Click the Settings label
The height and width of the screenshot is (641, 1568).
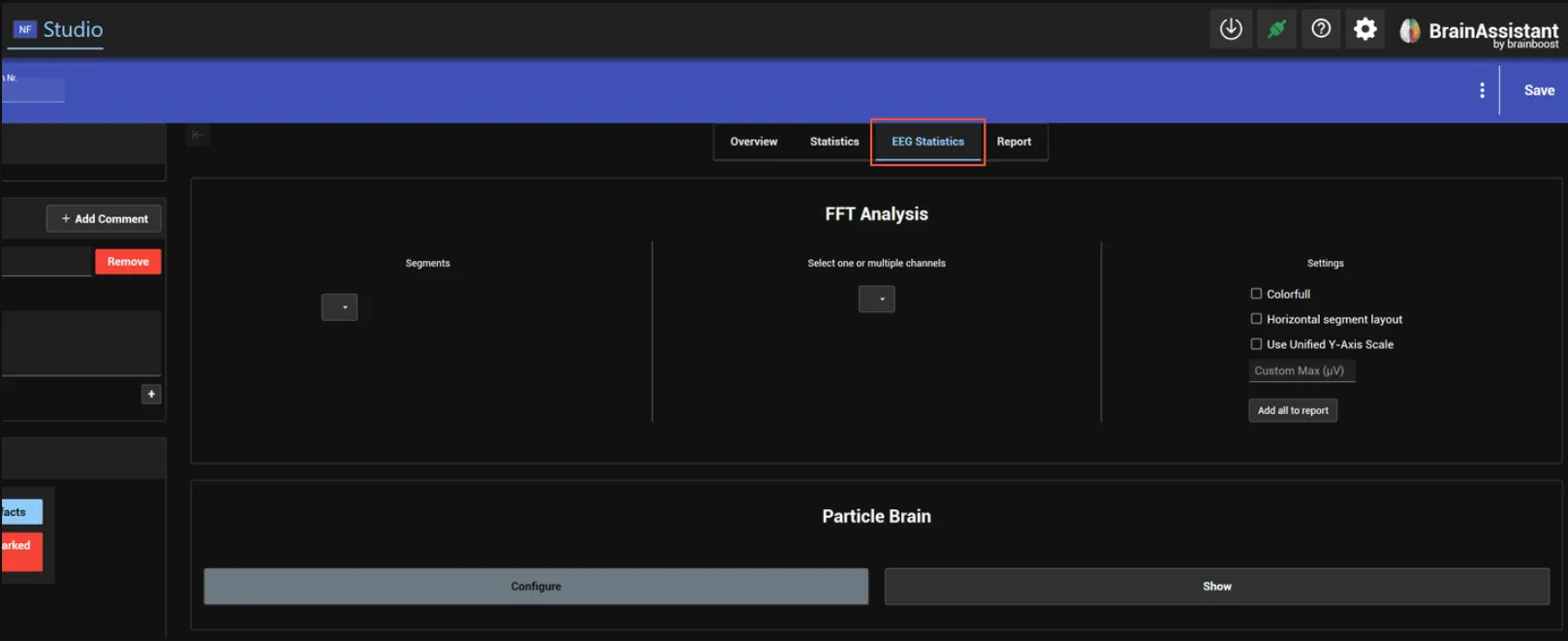click(x=1326, y=263)
